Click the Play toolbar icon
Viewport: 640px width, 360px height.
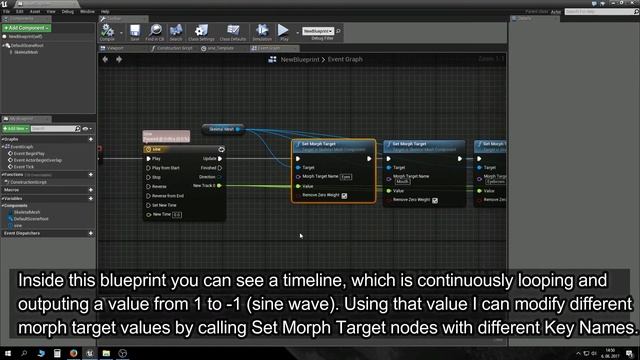pyautogui.click(x=283, y=32)
